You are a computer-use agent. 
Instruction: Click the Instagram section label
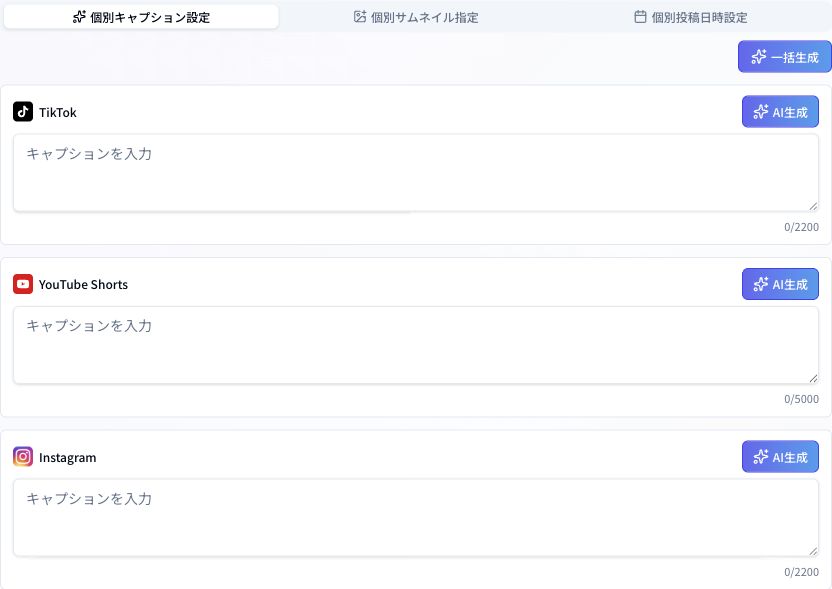coord(67,457)
